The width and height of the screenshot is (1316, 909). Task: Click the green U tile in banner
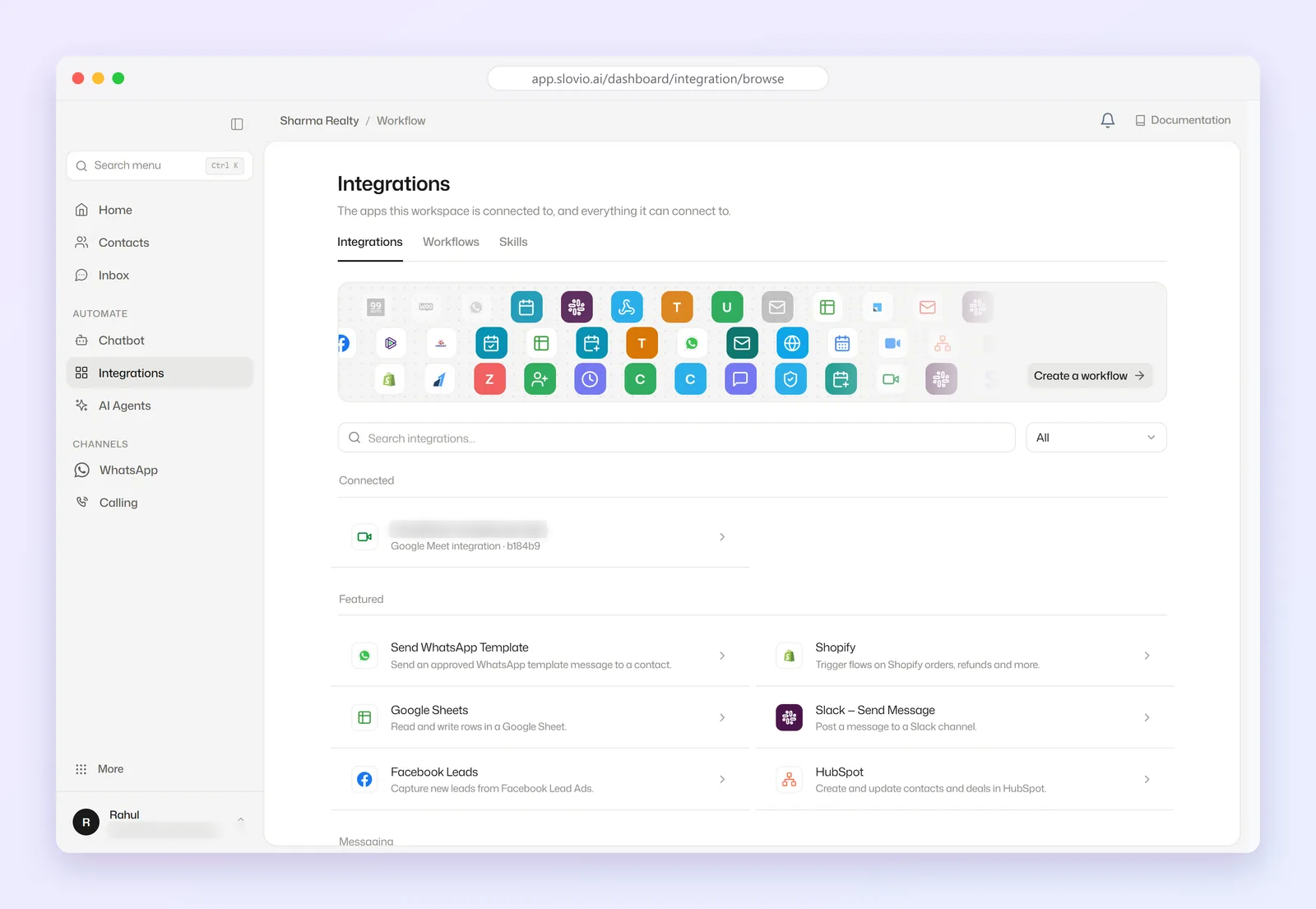727,307
